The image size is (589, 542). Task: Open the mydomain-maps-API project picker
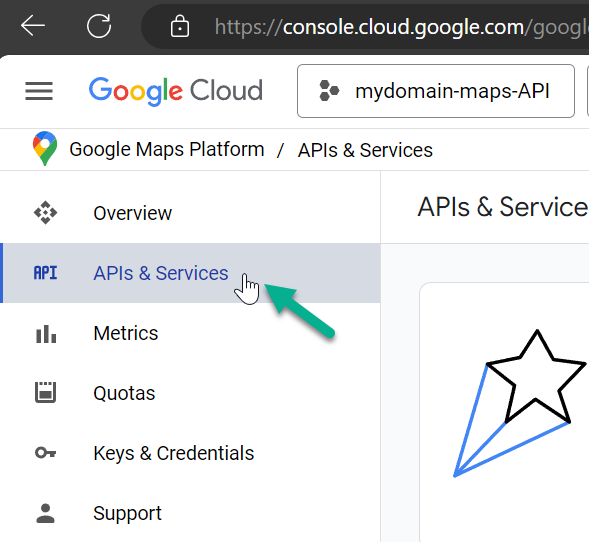436,91
